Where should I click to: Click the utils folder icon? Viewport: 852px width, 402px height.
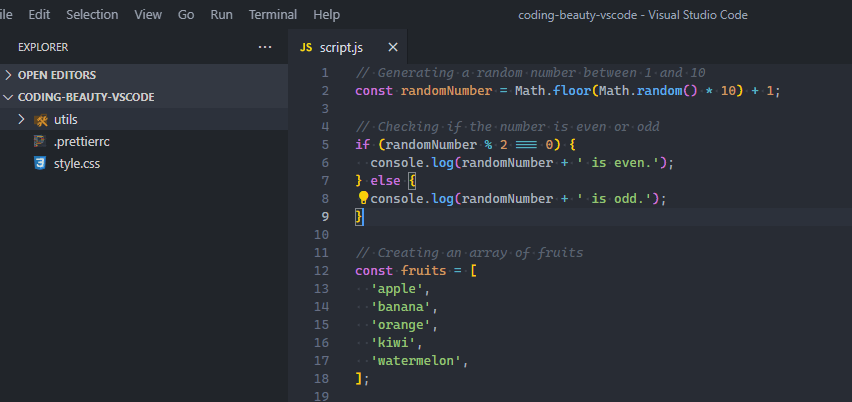[x=41, y=120]
